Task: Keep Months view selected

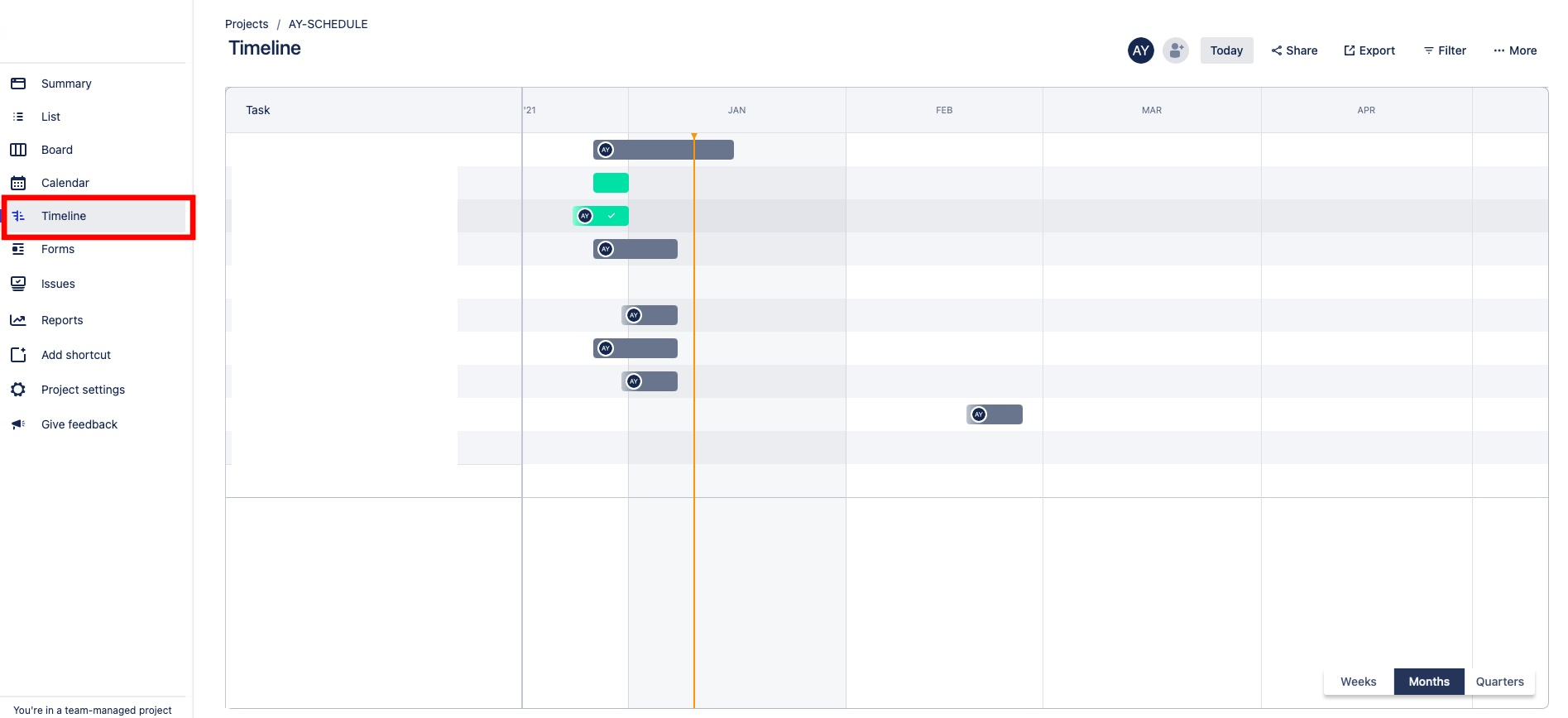Action: tap(1429, 681)
